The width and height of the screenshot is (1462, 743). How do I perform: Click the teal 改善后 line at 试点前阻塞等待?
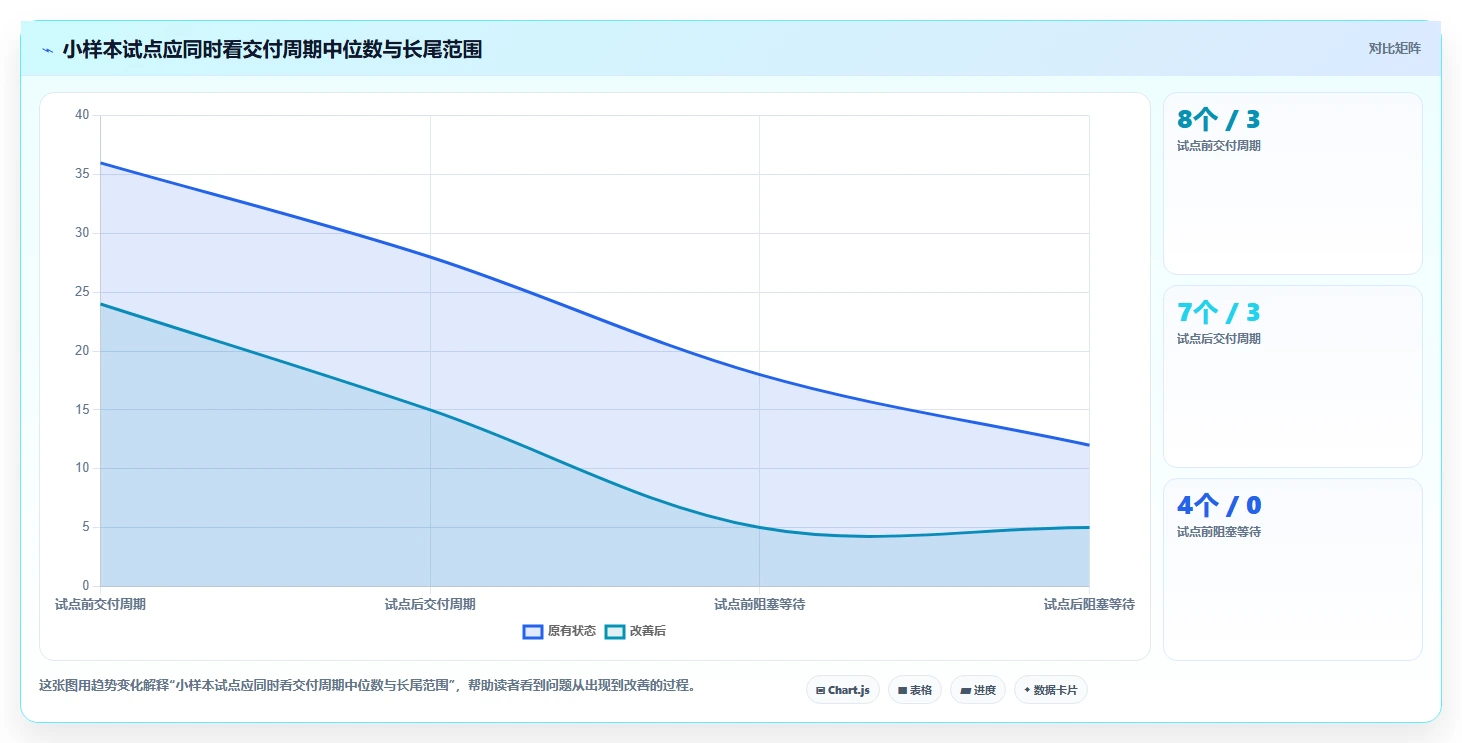pos(760,527)
